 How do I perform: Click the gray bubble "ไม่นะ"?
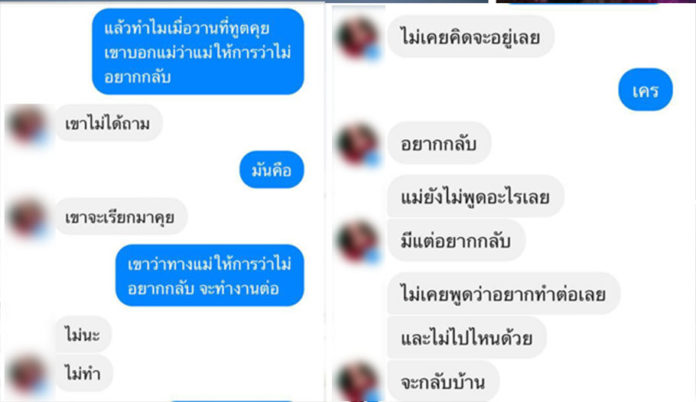[82, 334]
